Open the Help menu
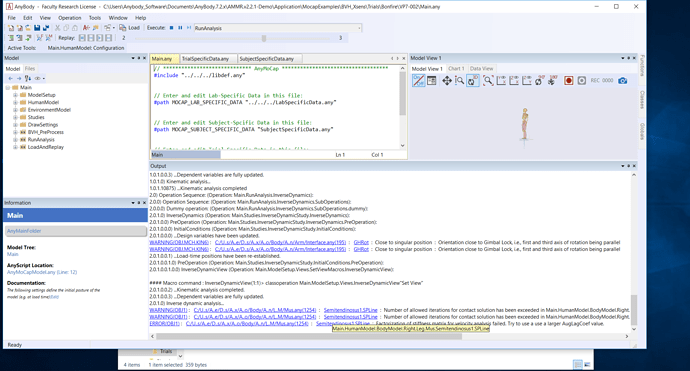The height and width of the screenshot is (371, 690). [x=140, y=18]
